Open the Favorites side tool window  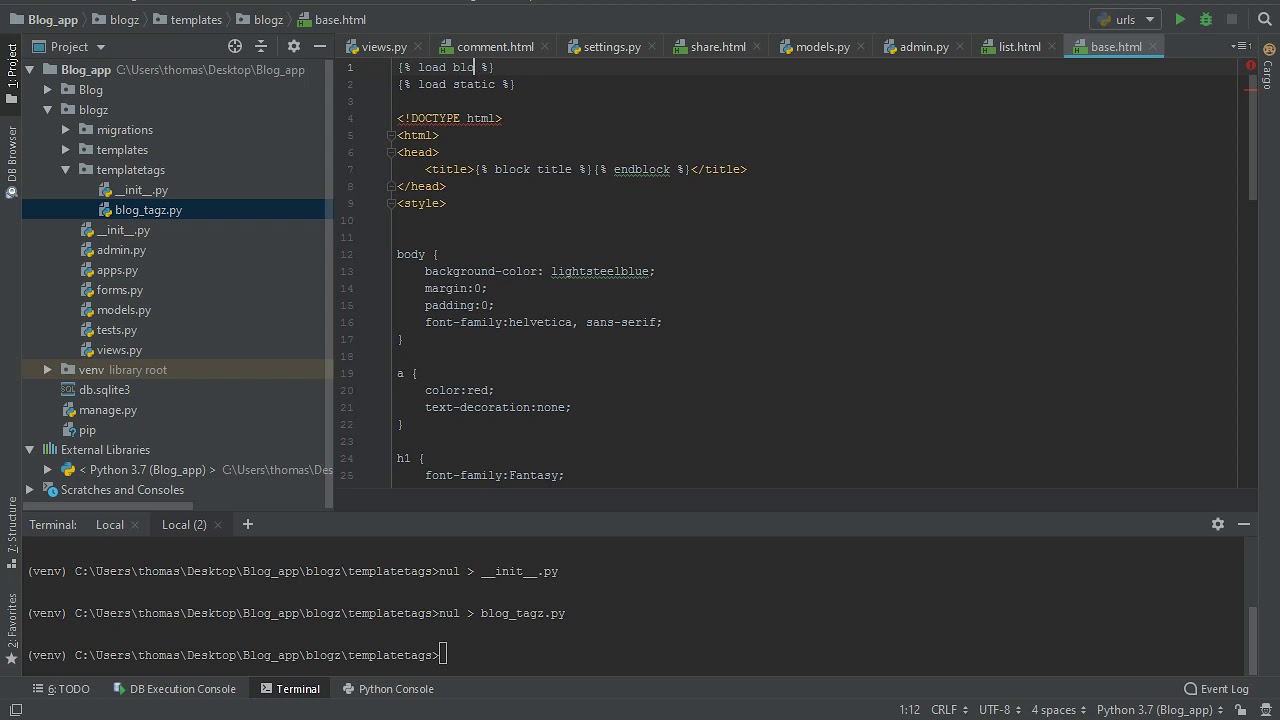coord(11,627)
